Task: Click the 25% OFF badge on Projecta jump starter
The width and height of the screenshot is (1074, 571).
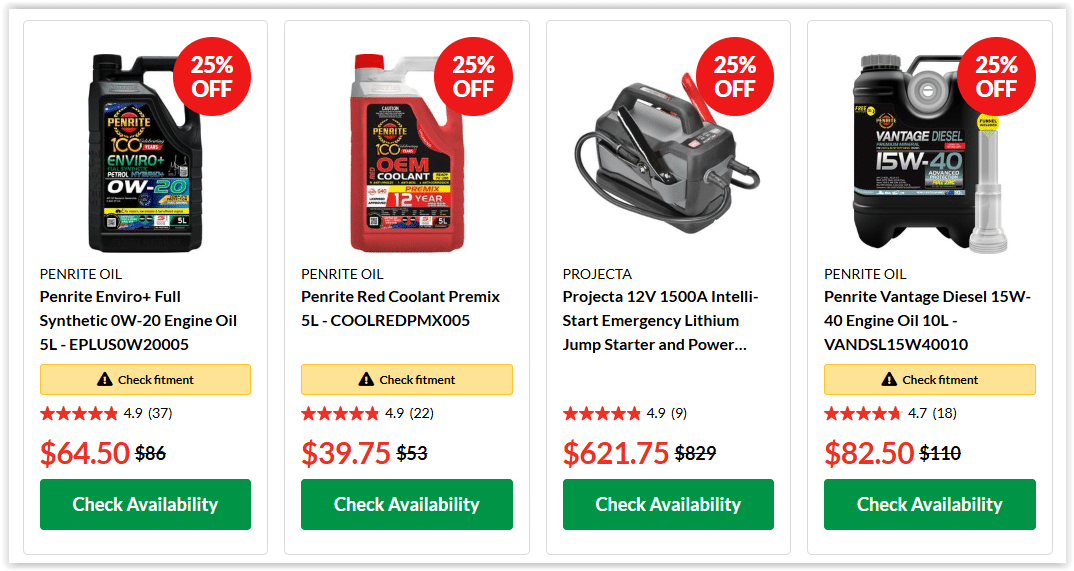Action: [x=735, y=77]
